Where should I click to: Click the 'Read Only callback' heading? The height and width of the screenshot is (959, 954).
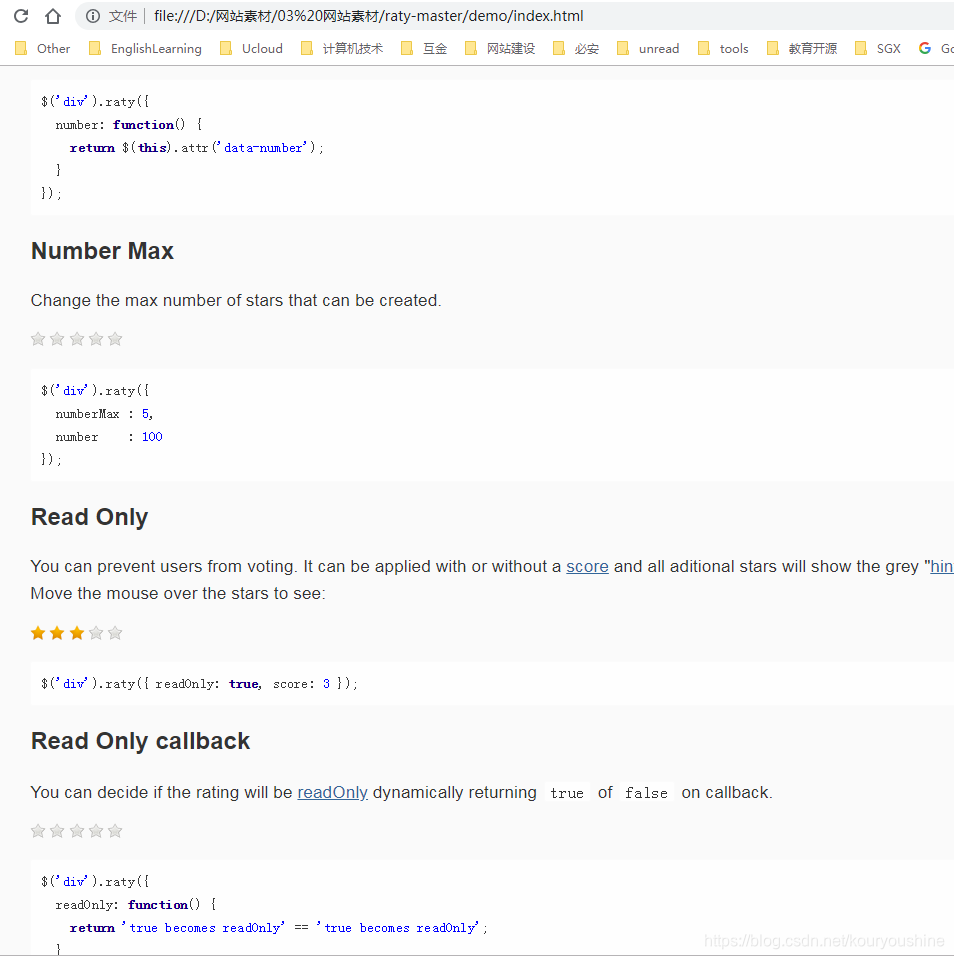click(140, 741)
